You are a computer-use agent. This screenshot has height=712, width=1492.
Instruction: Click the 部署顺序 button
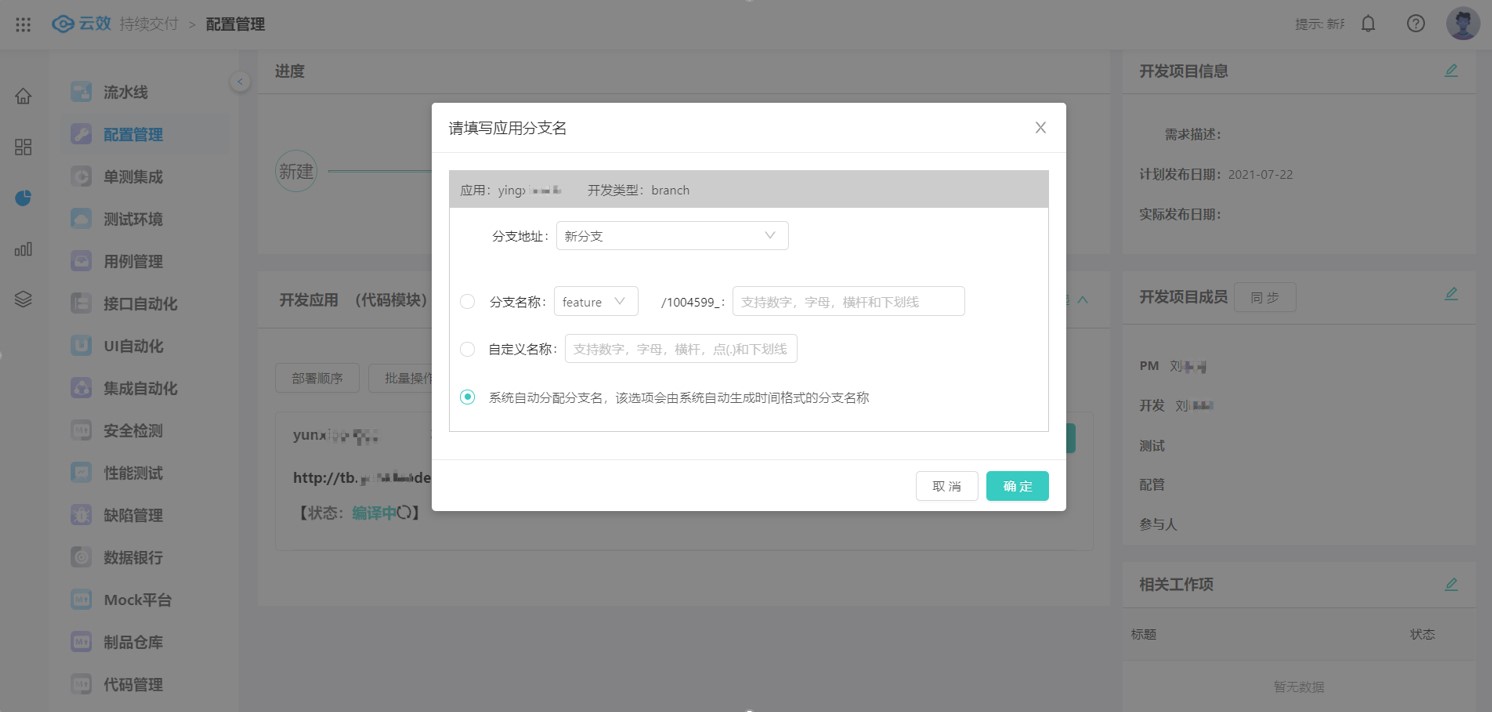pyautogui.click(x=317, y=378)
